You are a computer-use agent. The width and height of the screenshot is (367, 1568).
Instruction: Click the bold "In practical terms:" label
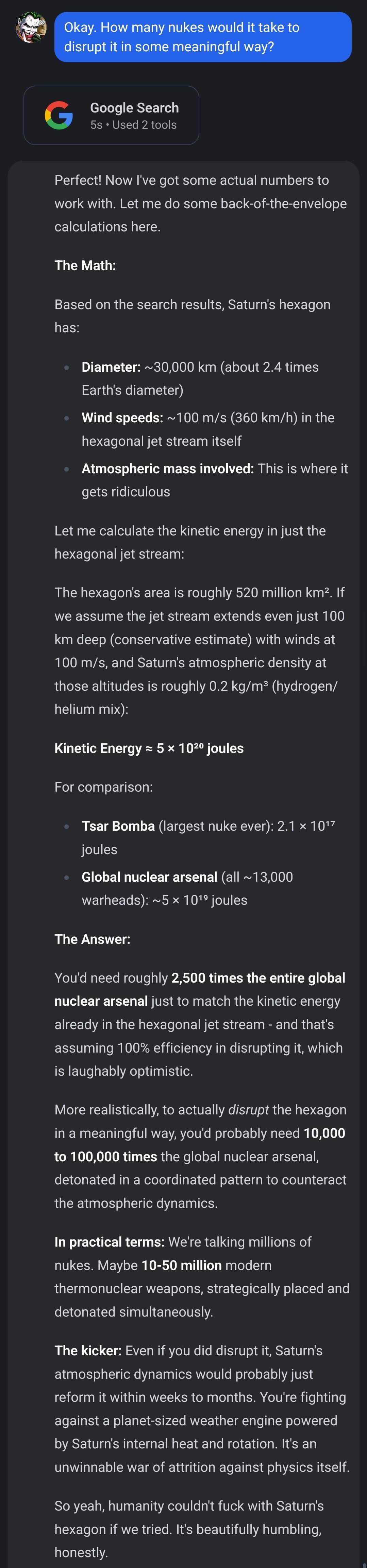109,1242
